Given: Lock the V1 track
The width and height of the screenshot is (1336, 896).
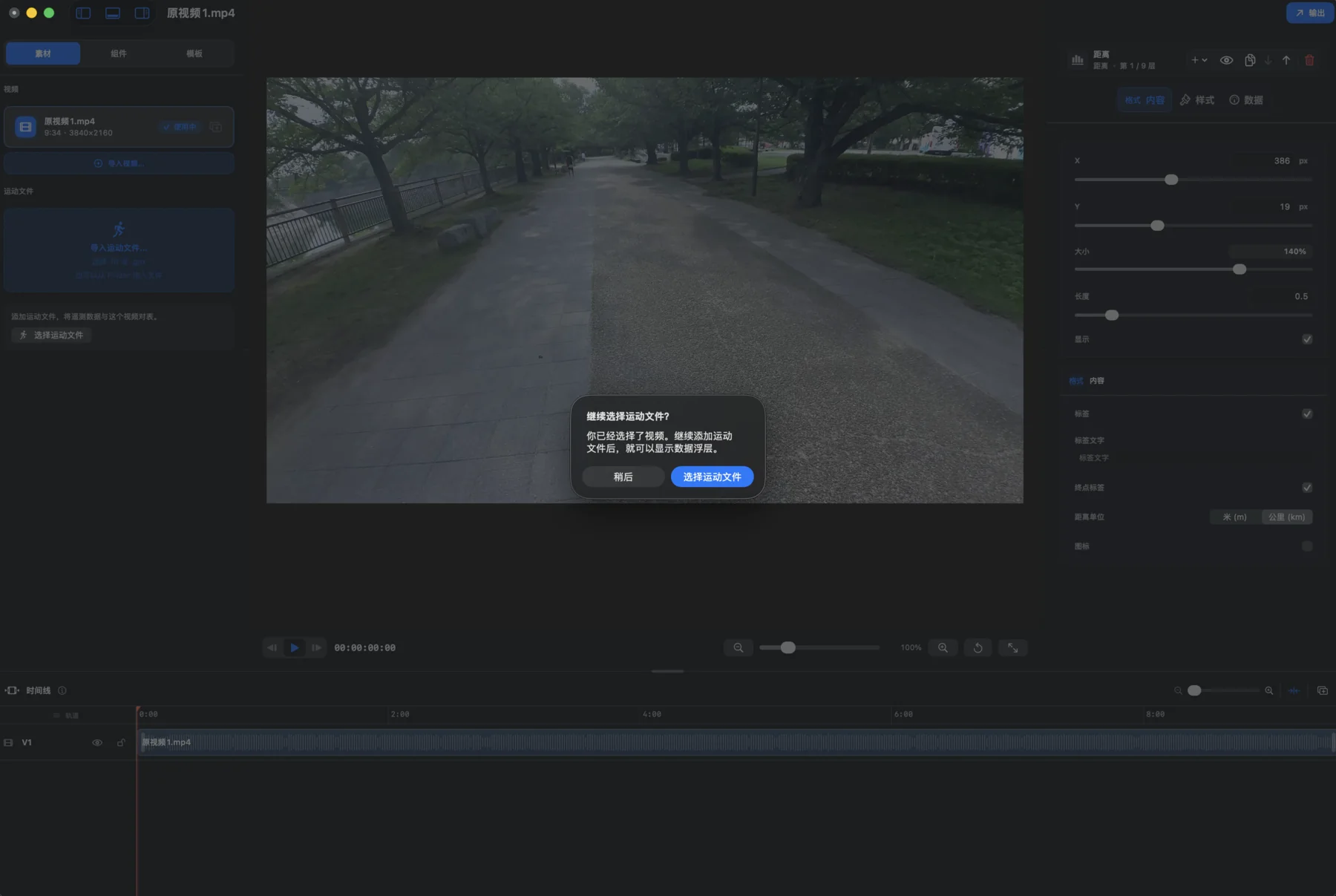Looking at the screenshot, I should click(121, 742).
